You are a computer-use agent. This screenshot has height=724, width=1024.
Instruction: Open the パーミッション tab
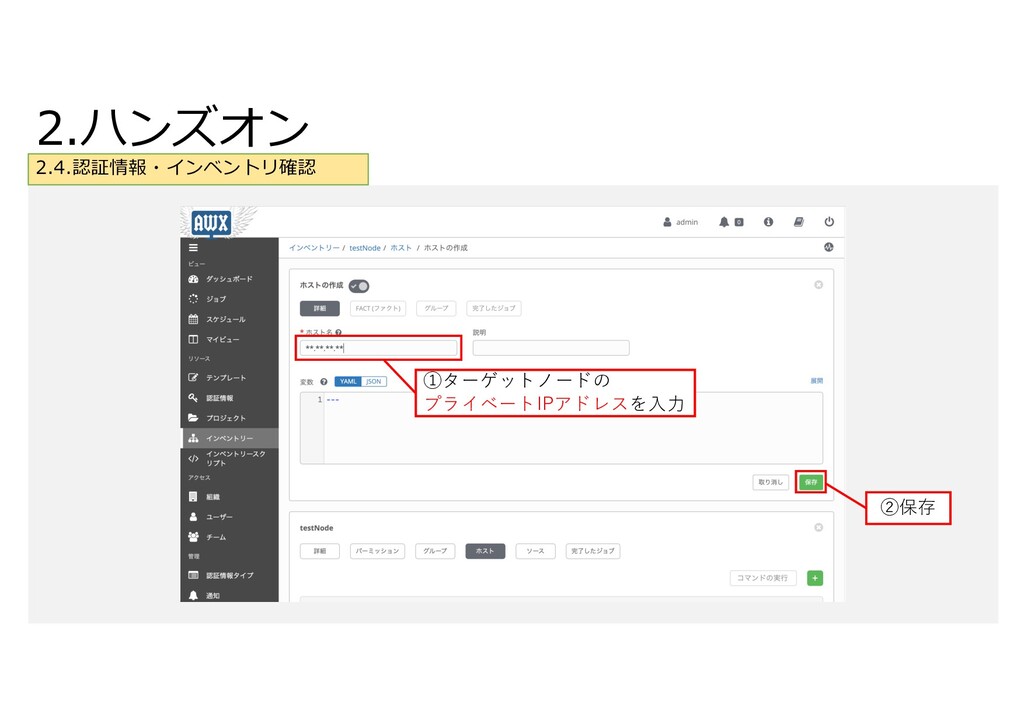(377, 551)
